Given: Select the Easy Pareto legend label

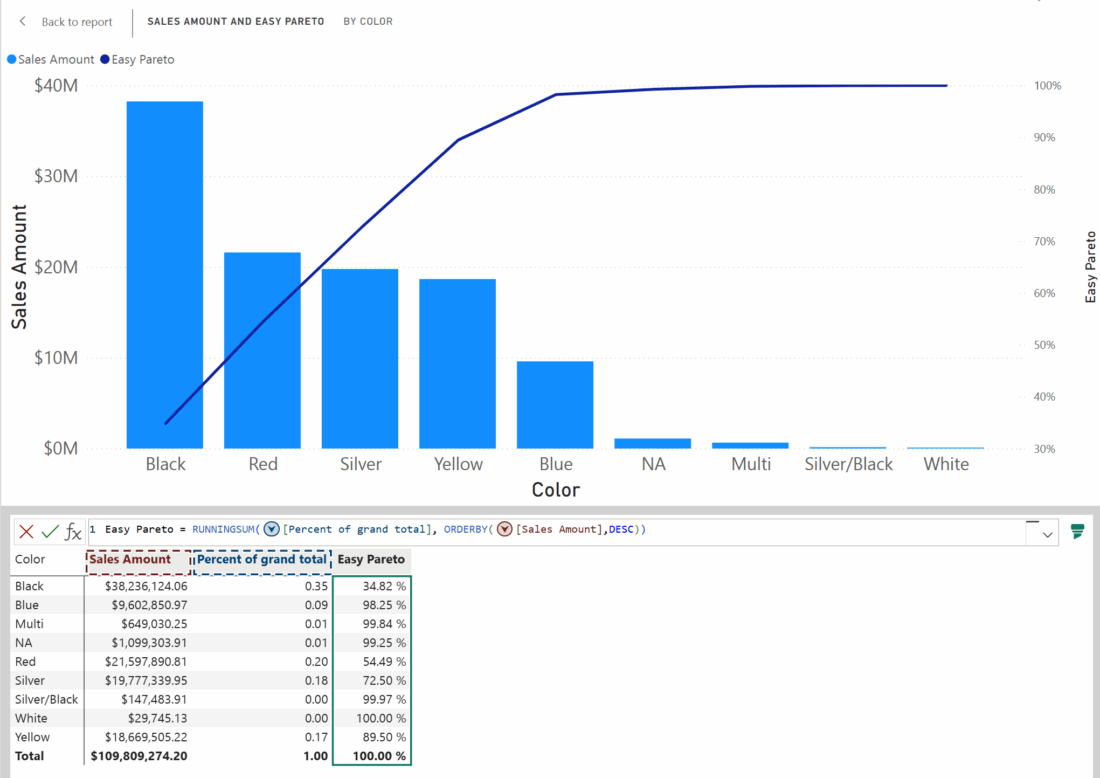Looking at the screenshot, I should point(142,60).
